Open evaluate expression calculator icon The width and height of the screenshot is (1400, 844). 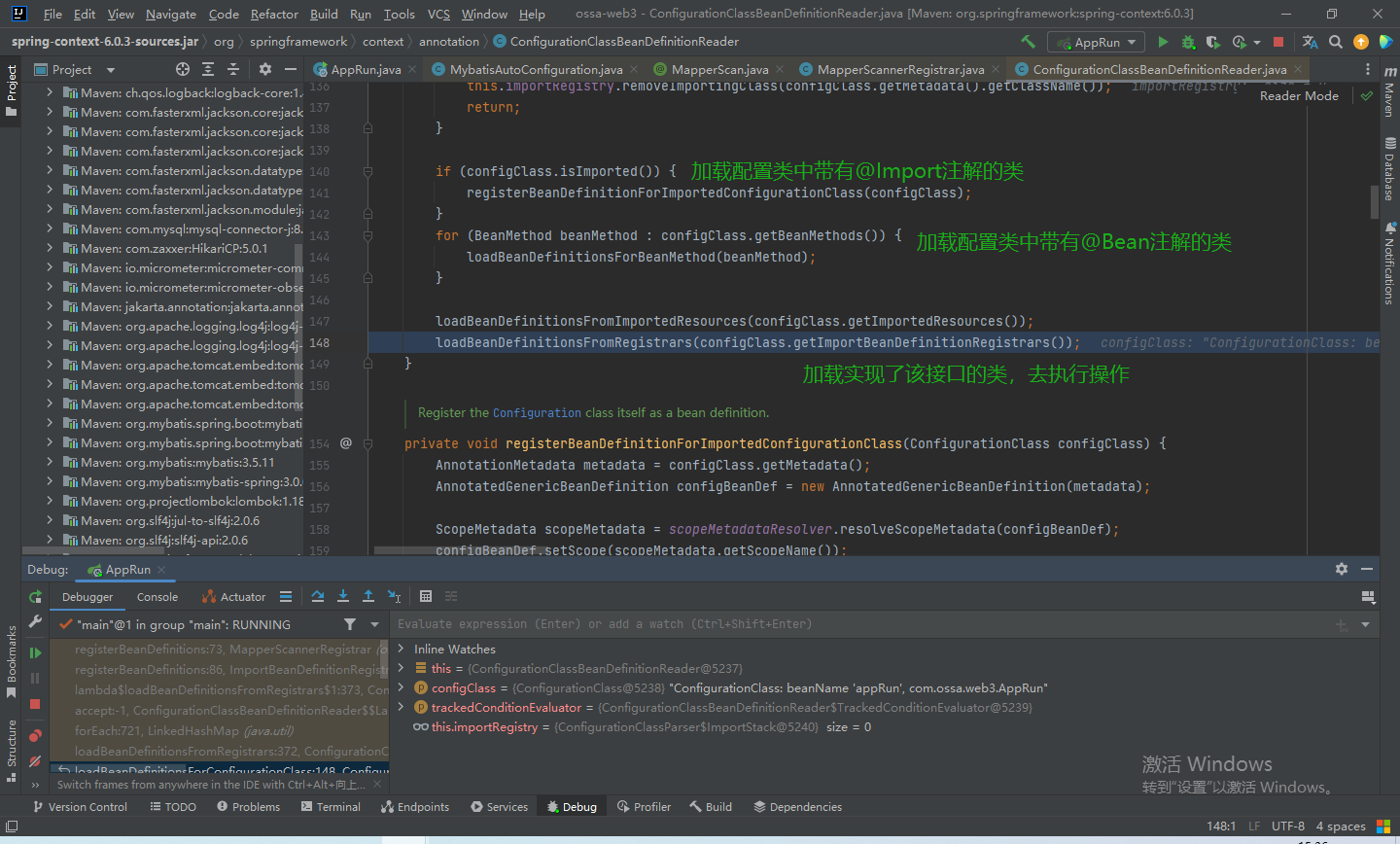tap(426, 596)
